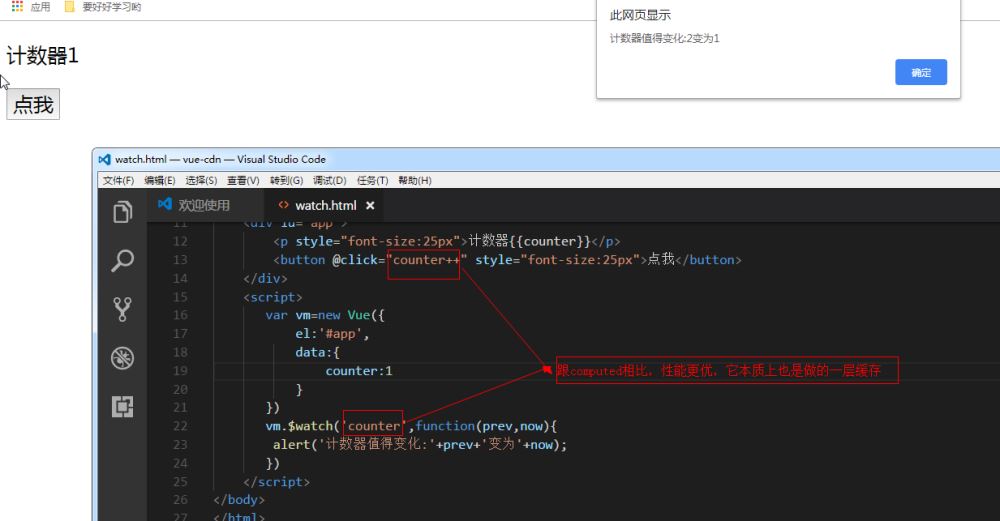Open the 选择(S) menu
This screenshot has height=521, width=1000.
[x=202, y=180]
